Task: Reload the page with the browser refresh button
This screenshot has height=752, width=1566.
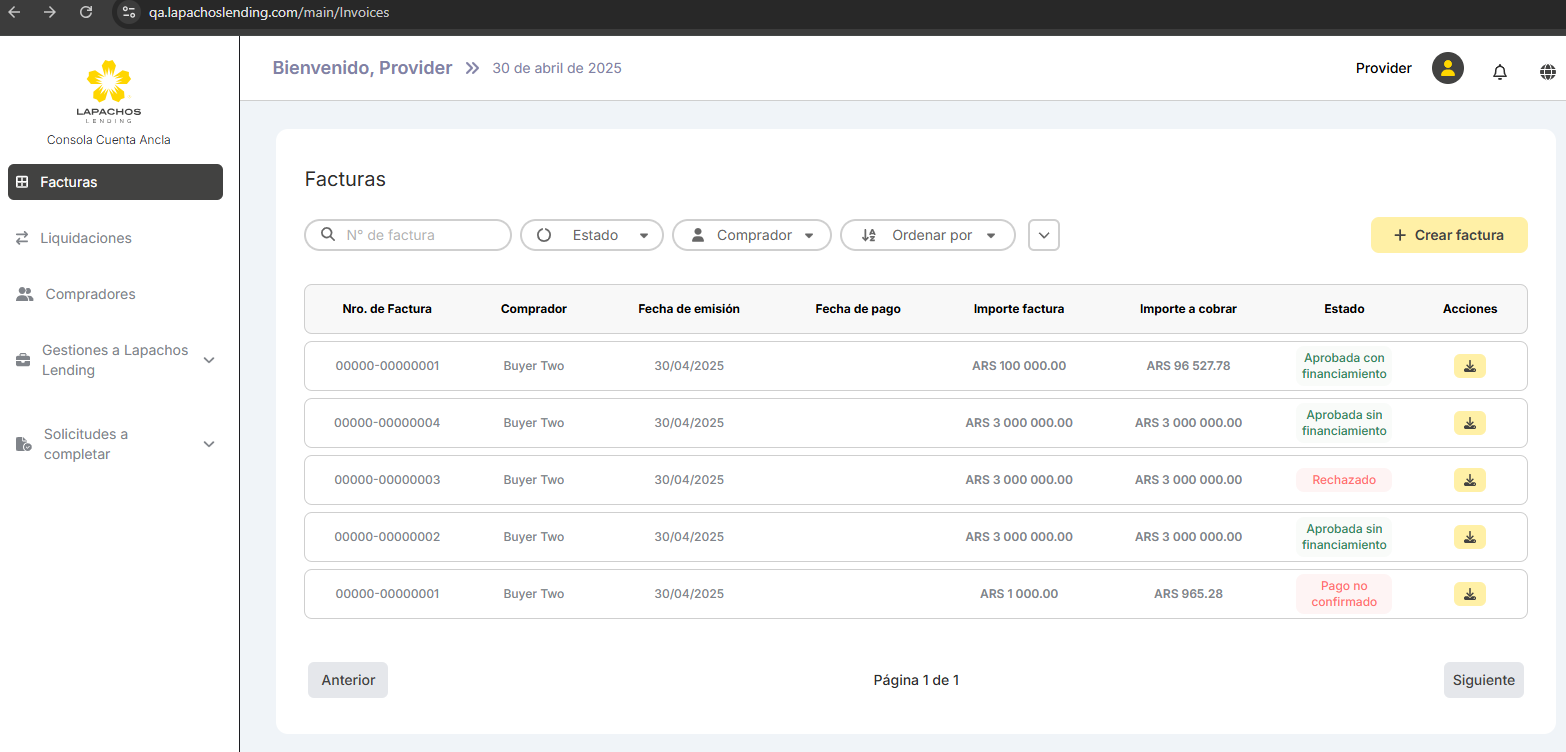Action: point(86,13)
